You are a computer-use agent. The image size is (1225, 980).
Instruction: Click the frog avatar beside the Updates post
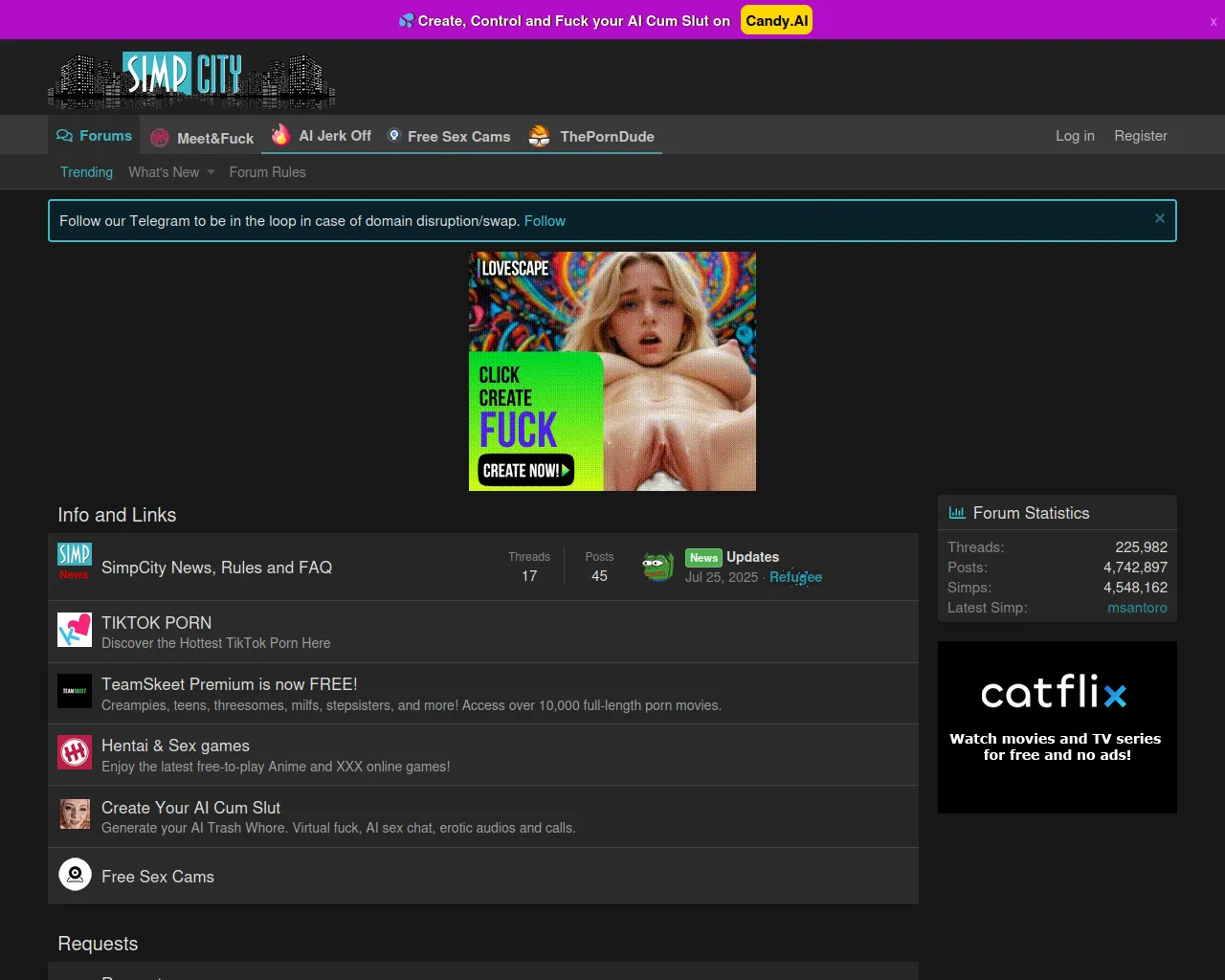(x=657, y=567)
